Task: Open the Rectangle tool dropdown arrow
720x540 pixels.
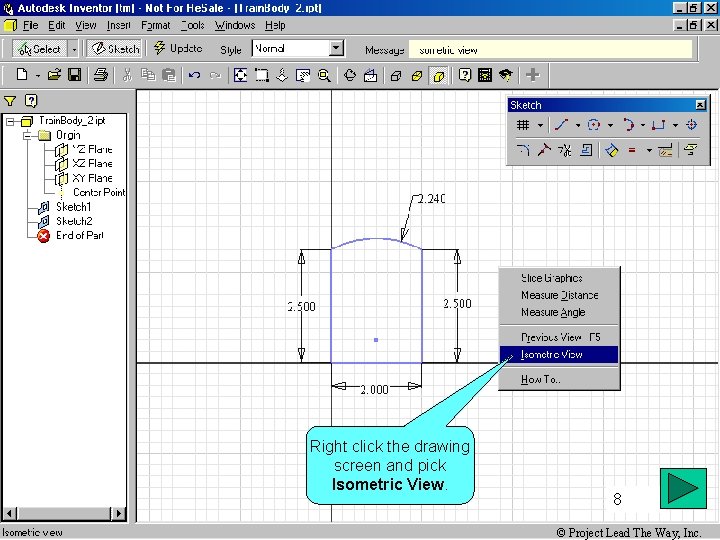Action: pyautogui.click(x=675, y=125)
